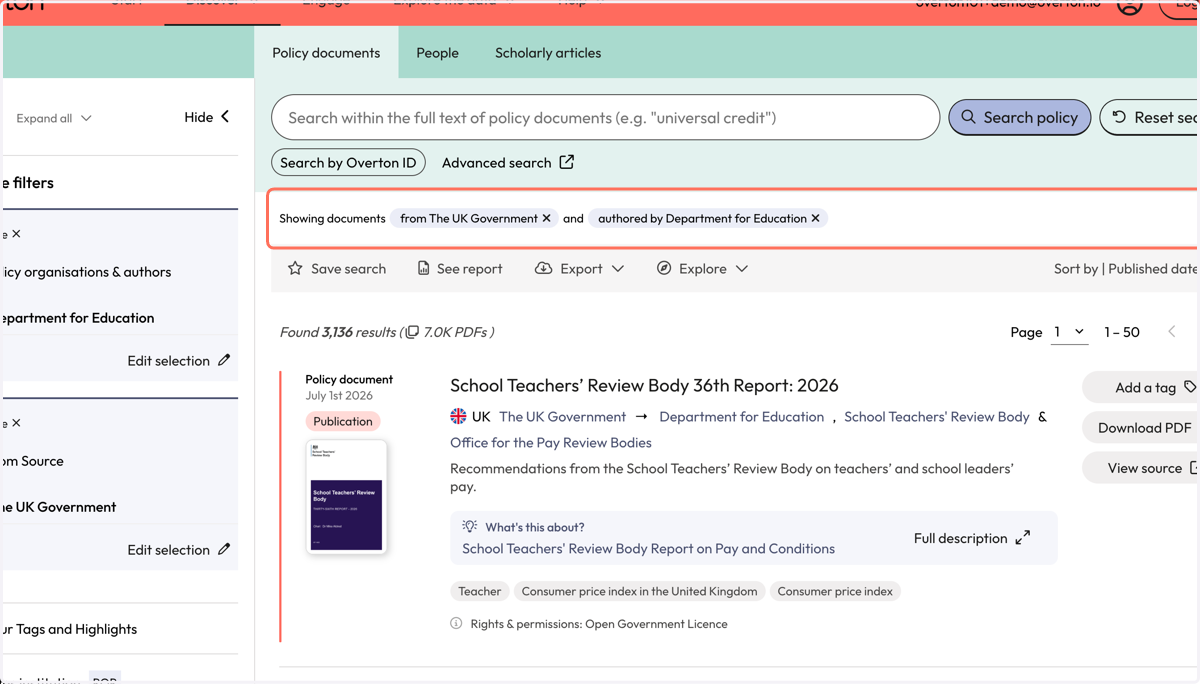Click the rights & permissions info icon
The image size is (1200, 684).
coord(456,623)
